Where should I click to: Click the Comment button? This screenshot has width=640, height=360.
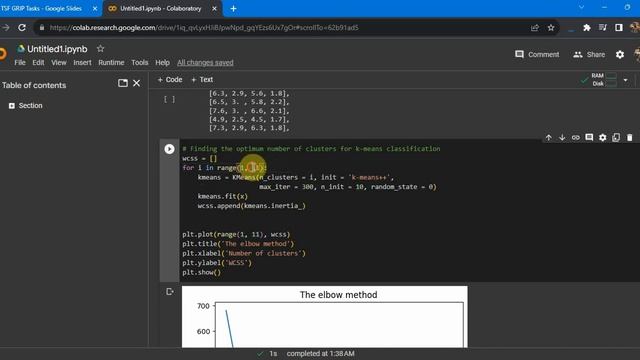[537, 54]
